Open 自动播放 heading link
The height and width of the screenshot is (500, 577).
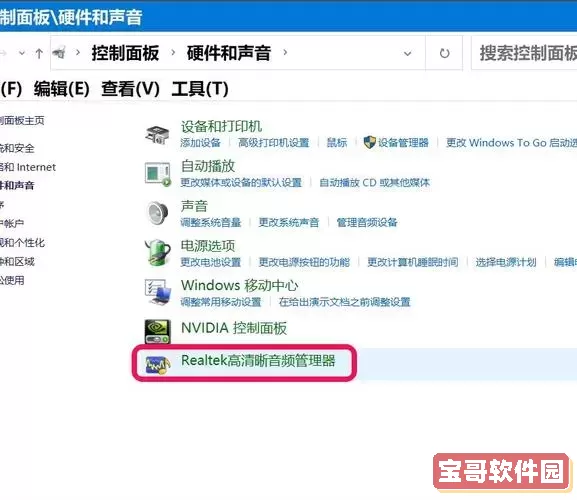208,166
